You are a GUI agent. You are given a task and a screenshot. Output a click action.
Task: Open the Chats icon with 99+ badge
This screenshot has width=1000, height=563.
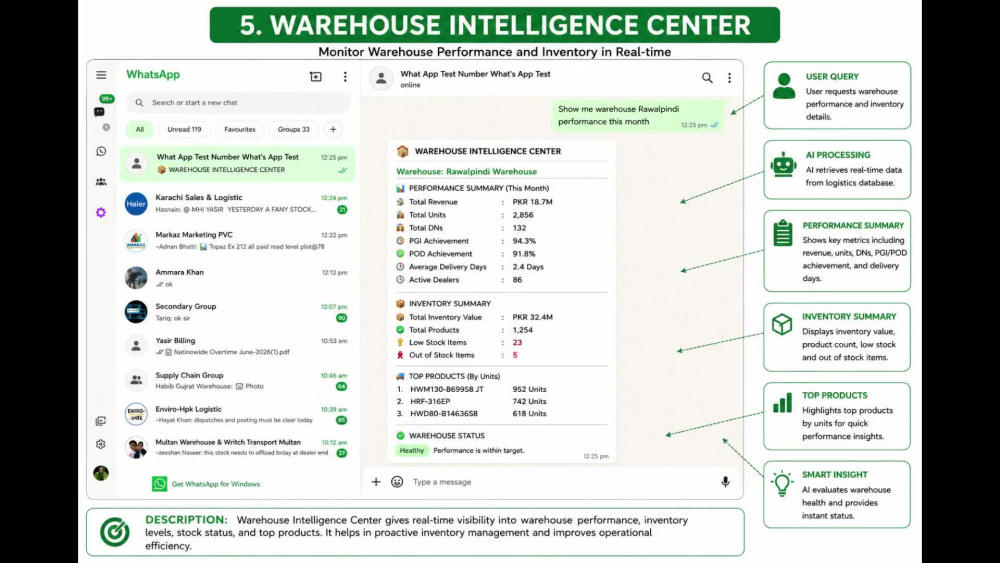click(99, 112)
